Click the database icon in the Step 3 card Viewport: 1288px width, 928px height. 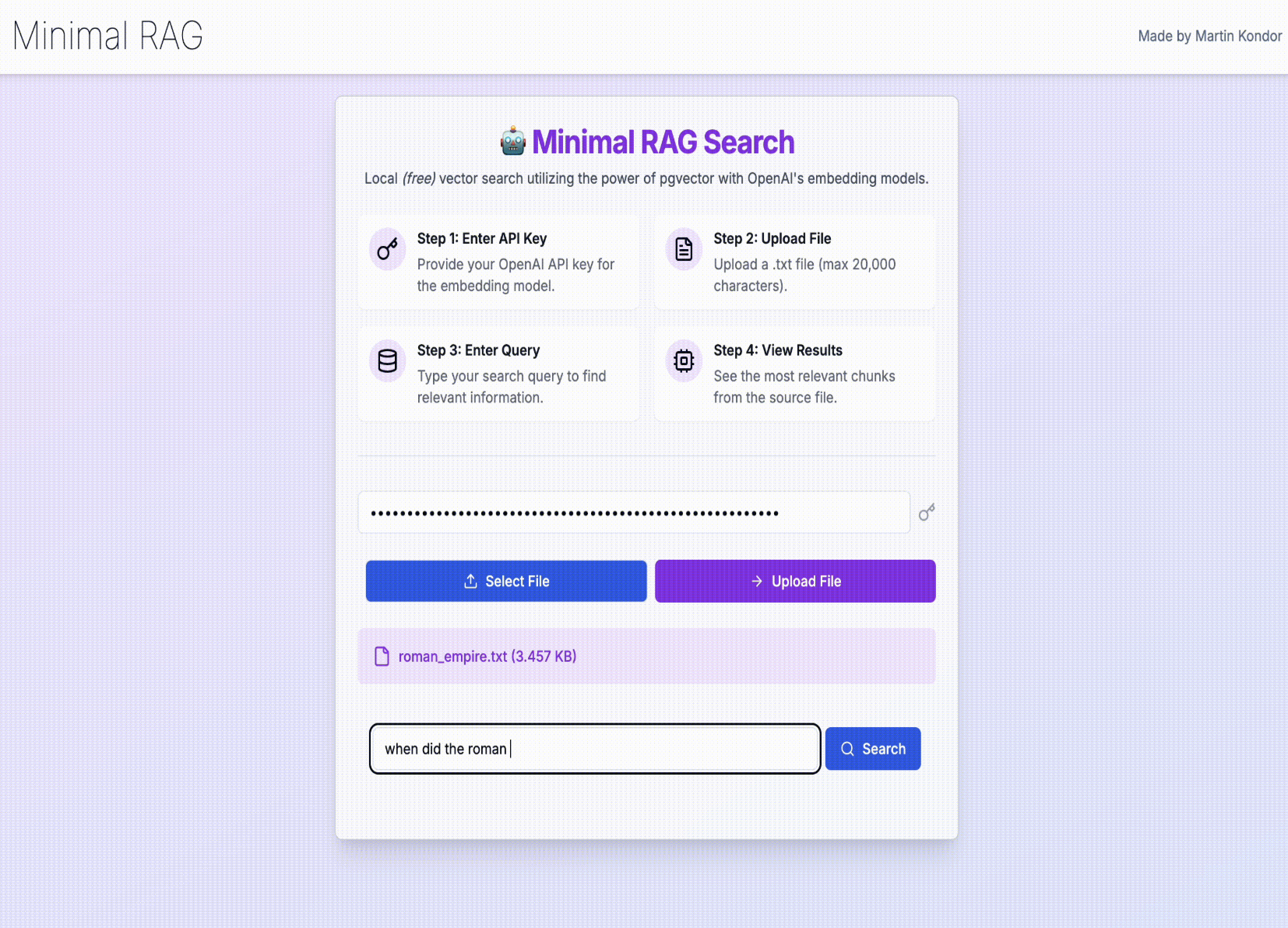click(x=387, y=361)
